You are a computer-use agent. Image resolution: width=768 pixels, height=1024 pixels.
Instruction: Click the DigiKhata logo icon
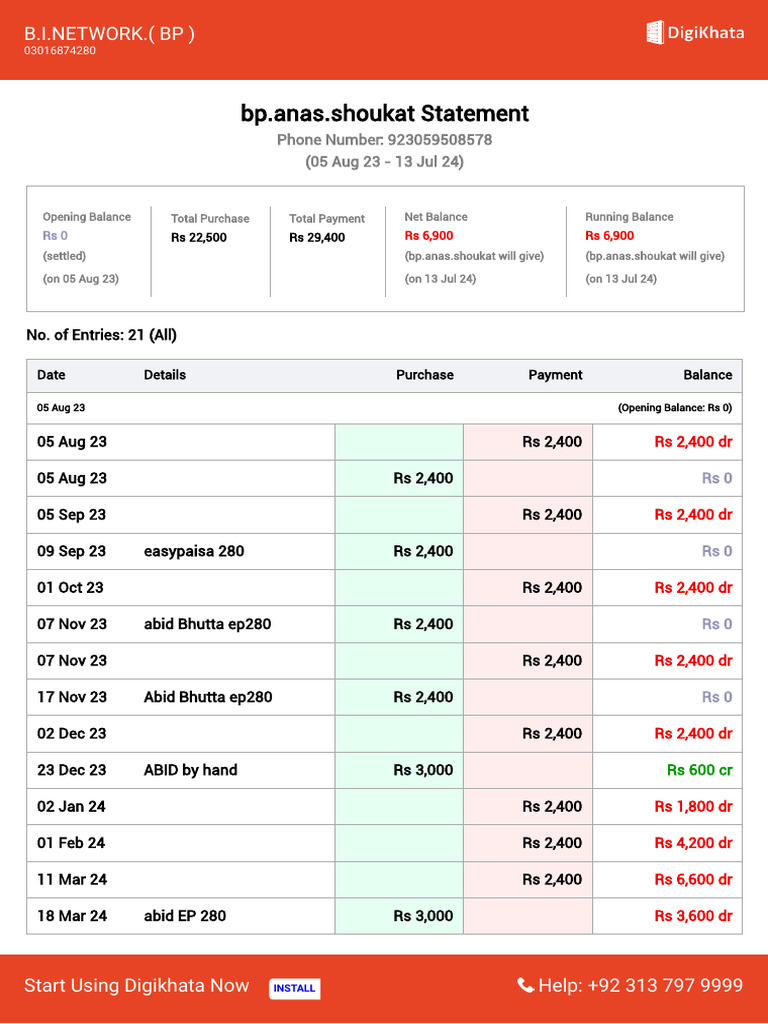[656, 32]
